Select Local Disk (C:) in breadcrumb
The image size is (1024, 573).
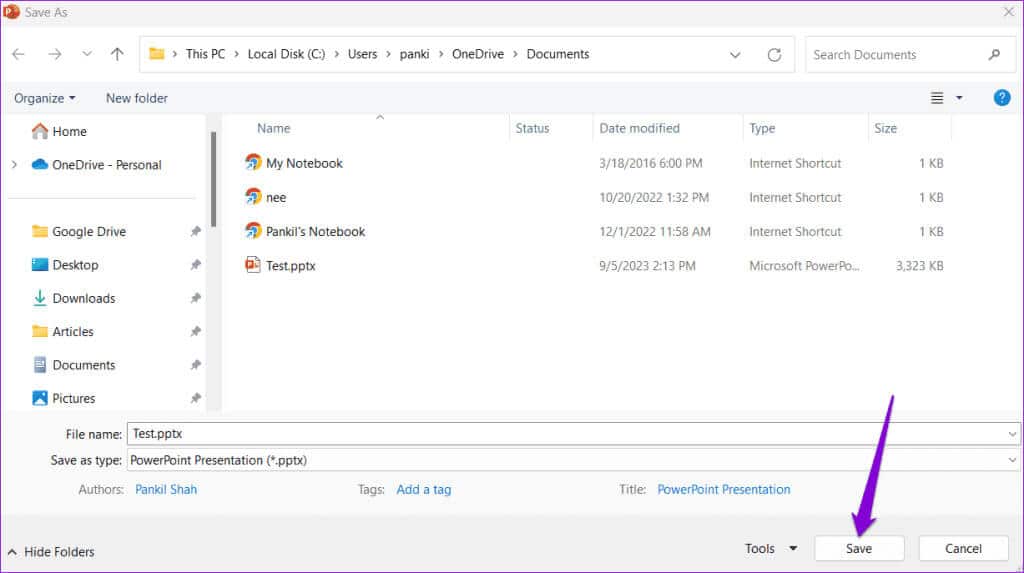286,54
